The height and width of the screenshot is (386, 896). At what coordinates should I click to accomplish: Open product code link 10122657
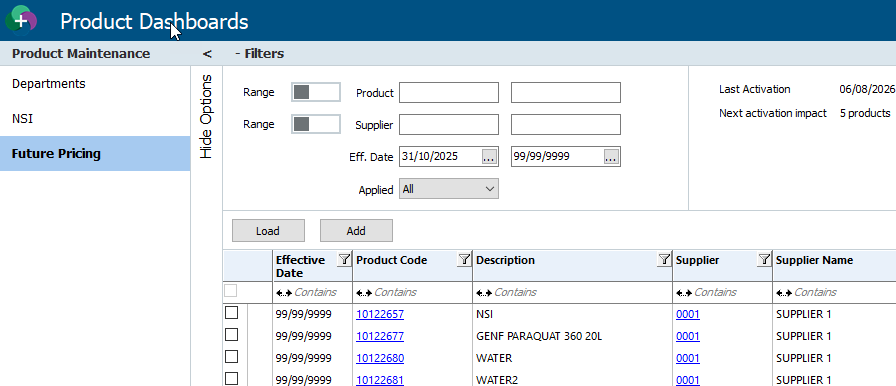click(x=380, y=314)
